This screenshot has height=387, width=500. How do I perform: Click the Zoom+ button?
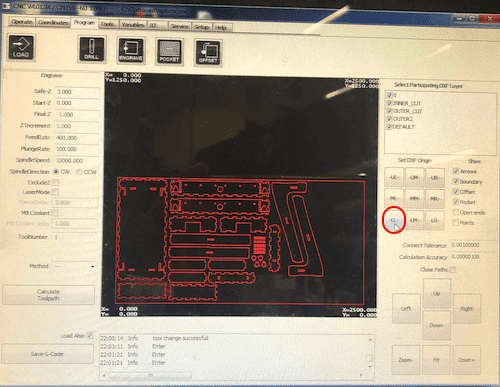point(466,360)
